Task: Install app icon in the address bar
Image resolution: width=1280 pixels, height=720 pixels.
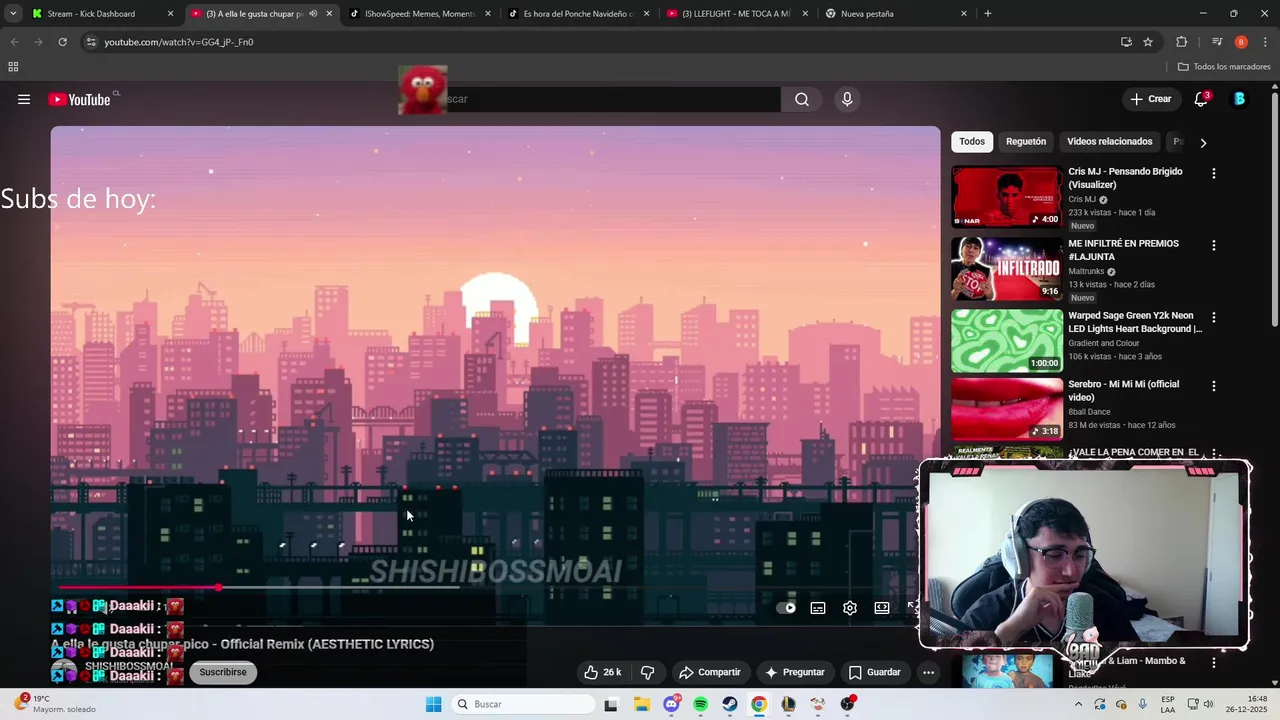Action: [x=1126, y=42]
